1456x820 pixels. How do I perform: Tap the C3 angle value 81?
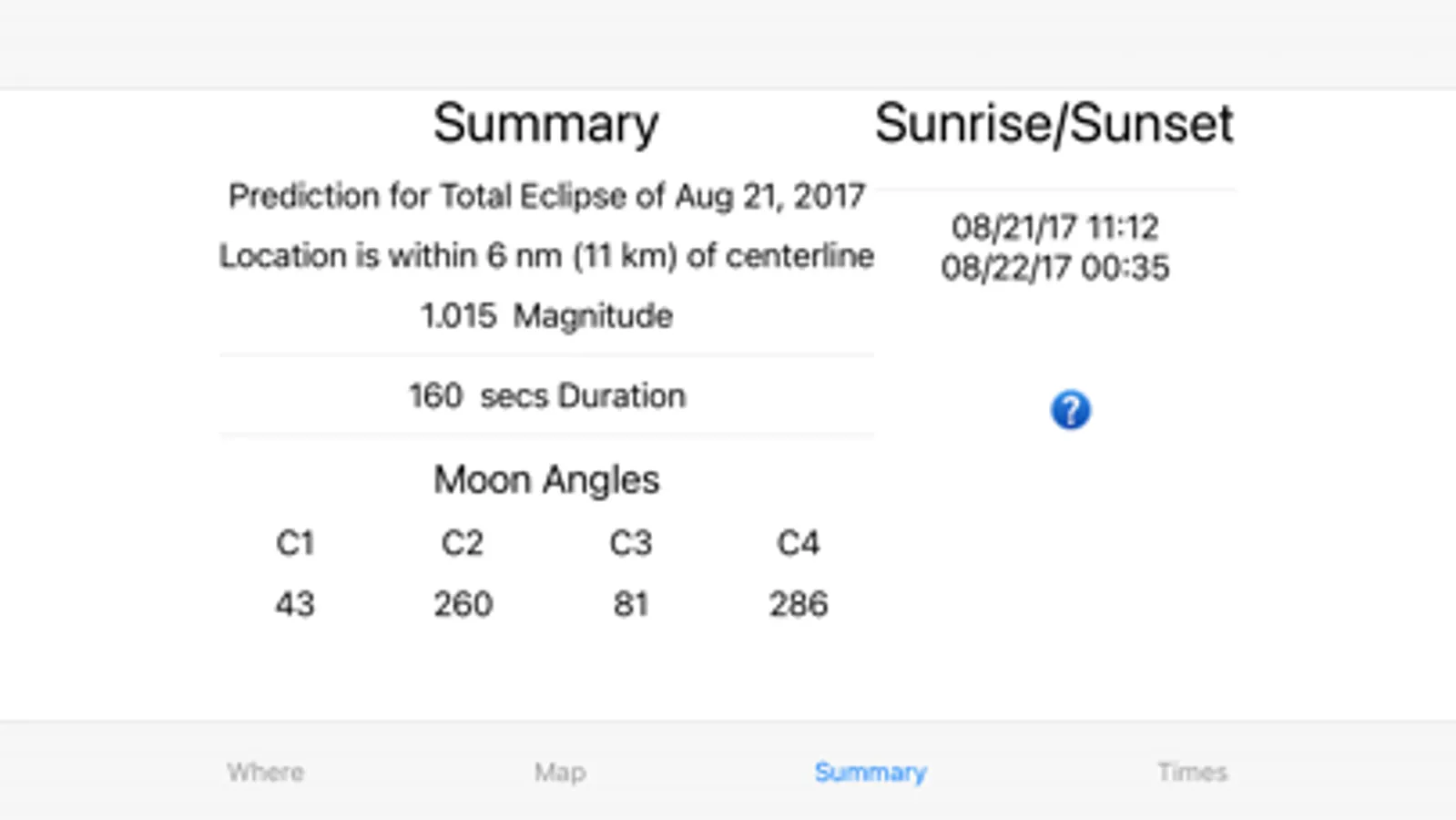coord(630,604)
